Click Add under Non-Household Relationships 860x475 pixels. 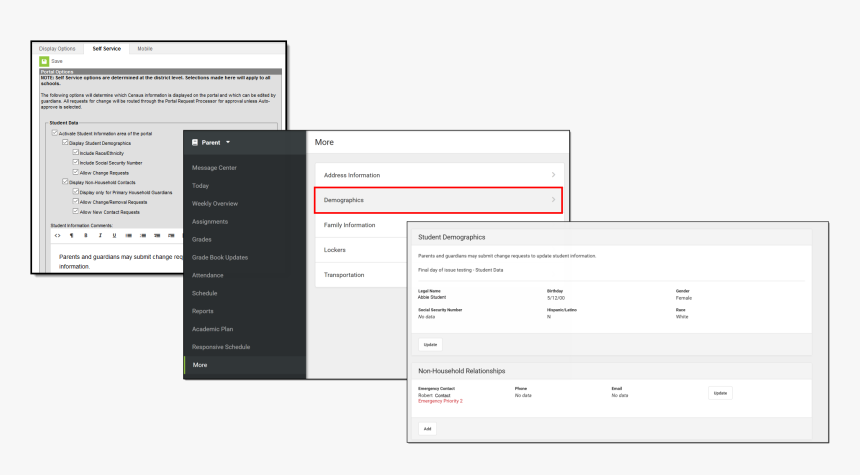427,429
